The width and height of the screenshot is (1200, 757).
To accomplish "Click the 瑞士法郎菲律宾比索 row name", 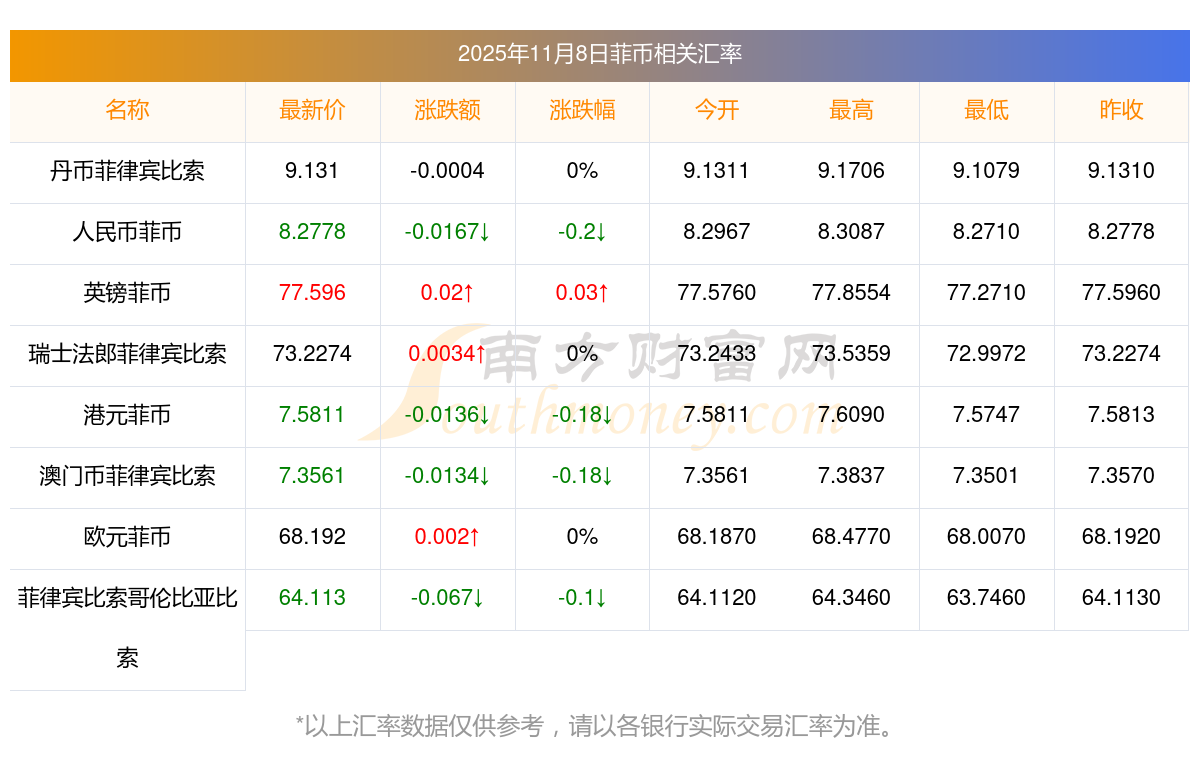I will point(127,354).
